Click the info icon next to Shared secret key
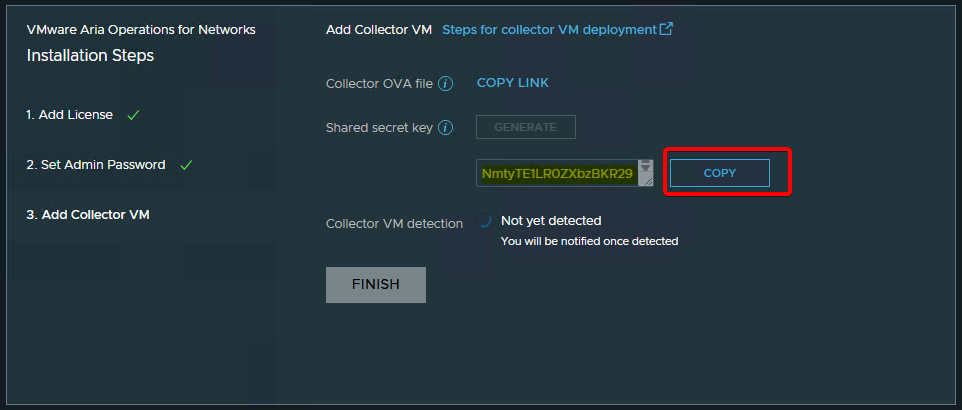This screenshot has width=962, height=410. pos(446,128)
